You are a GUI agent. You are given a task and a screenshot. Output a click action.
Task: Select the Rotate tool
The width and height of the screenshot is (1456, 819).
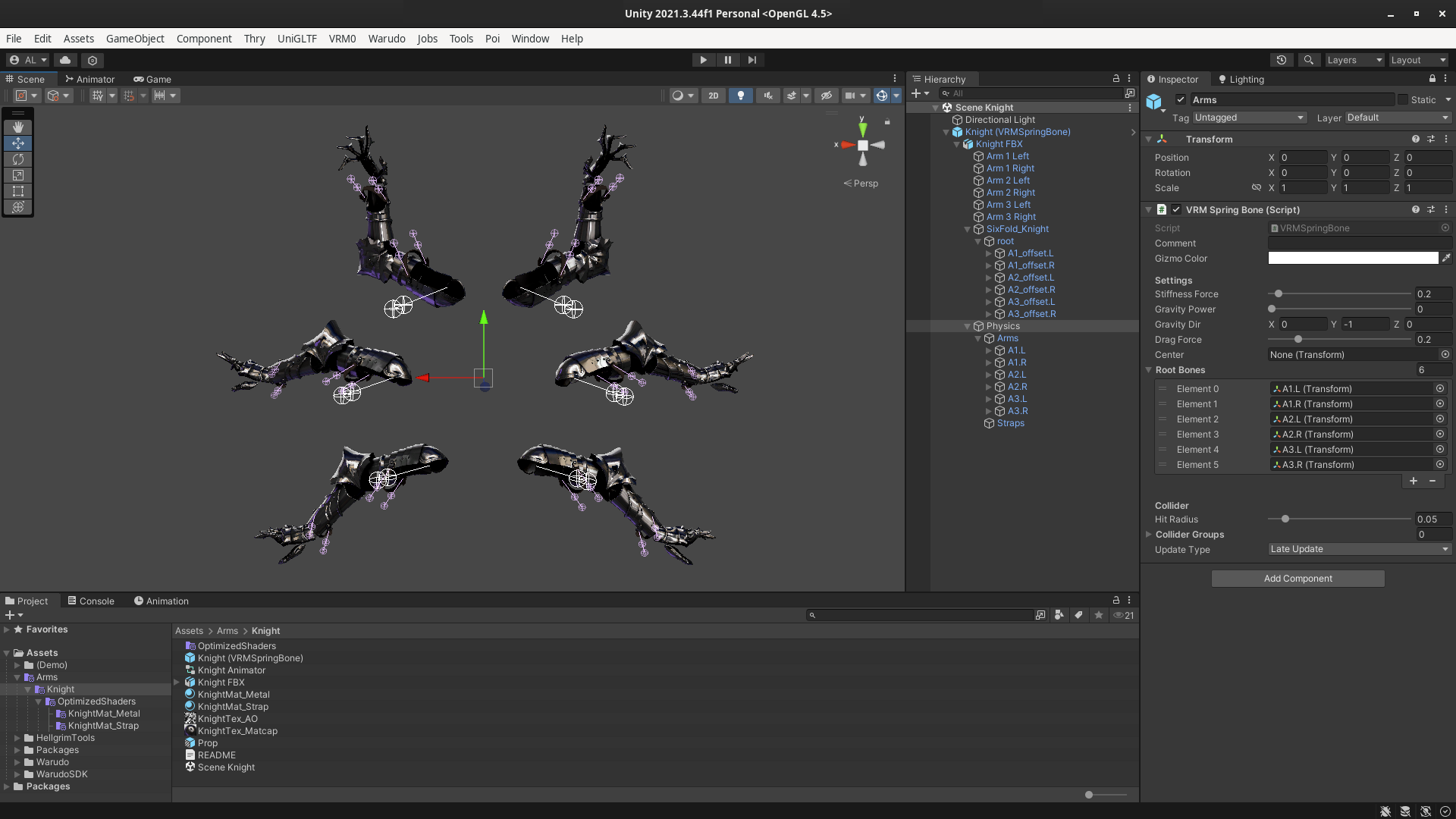tap(18, 159)
